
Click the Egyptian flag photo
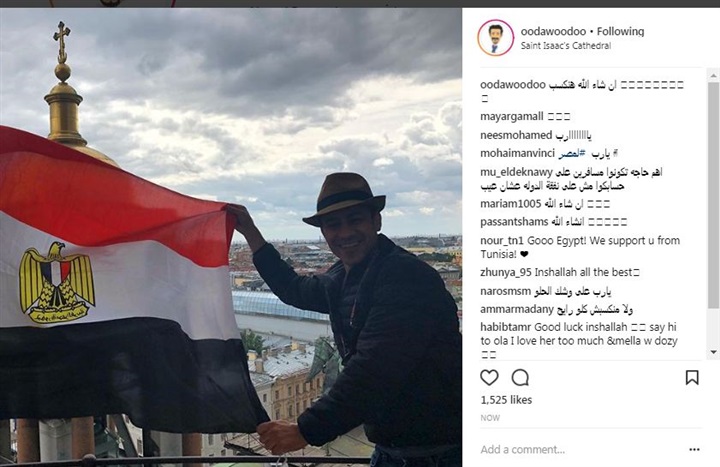pyautogui.click(x=231, y=237)
